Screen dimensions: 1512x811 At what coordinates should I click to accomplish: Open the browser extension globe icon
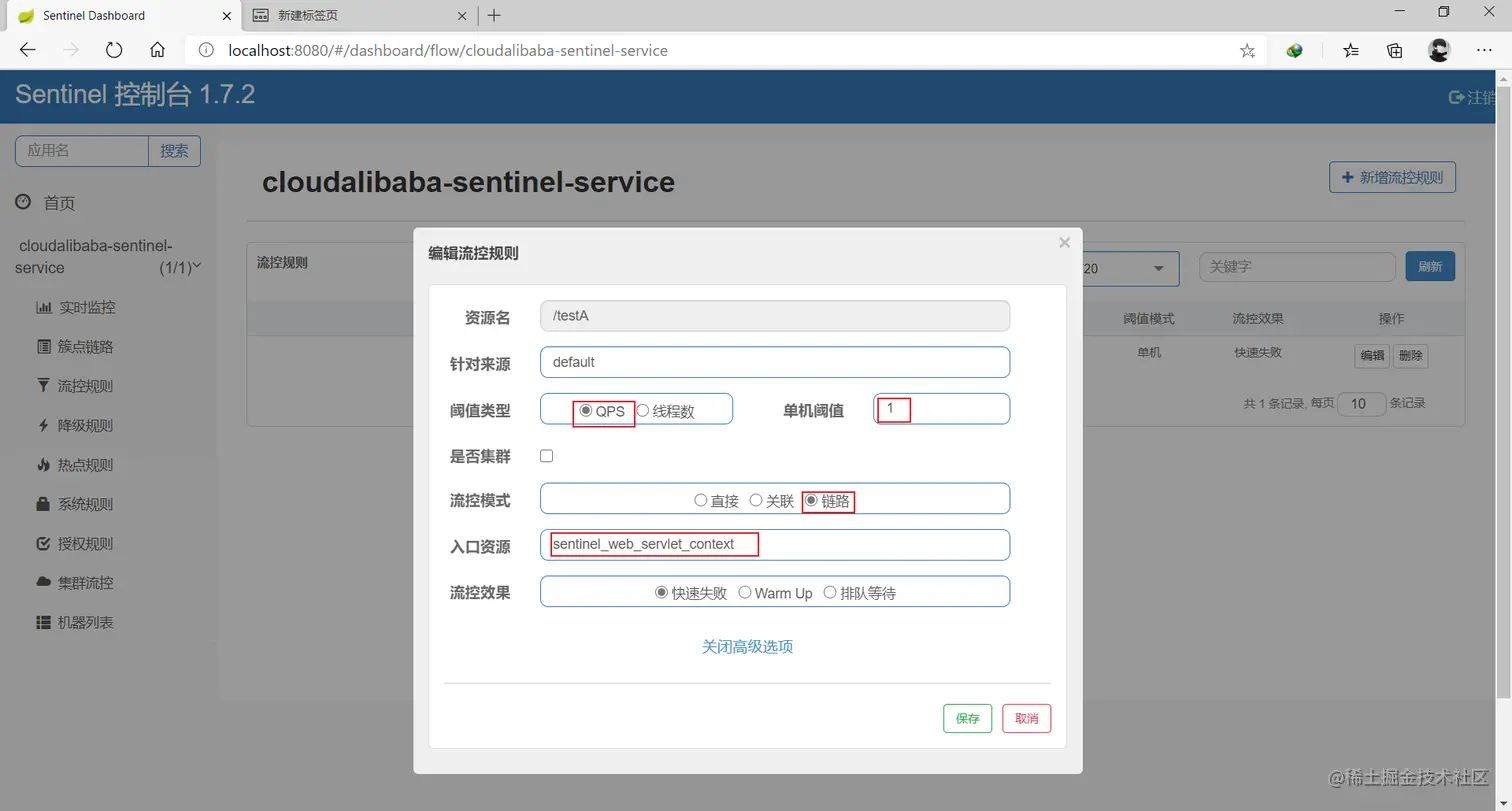tap(1295, 50)
